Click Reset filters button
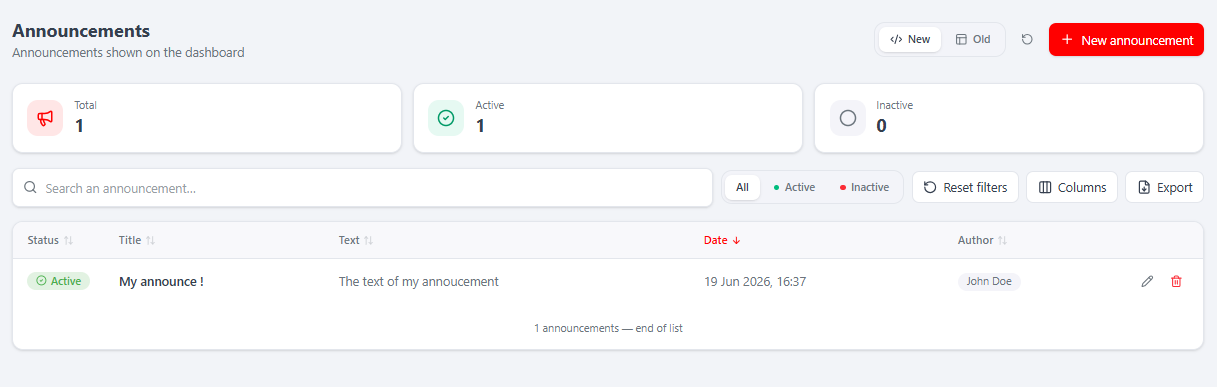 [x=965, y=187]
